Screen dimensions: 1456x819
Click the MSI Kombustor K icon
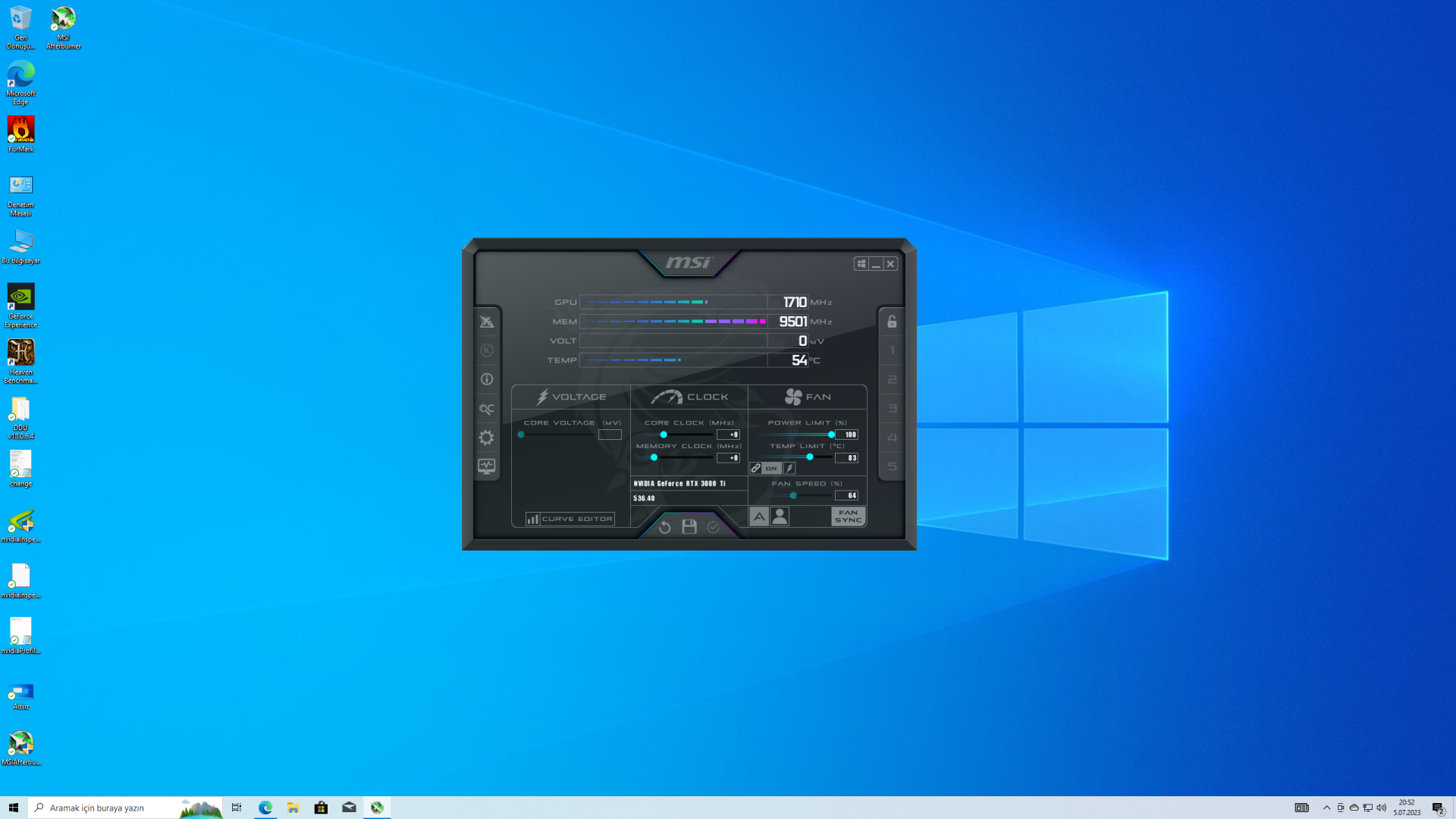[486, 350]
